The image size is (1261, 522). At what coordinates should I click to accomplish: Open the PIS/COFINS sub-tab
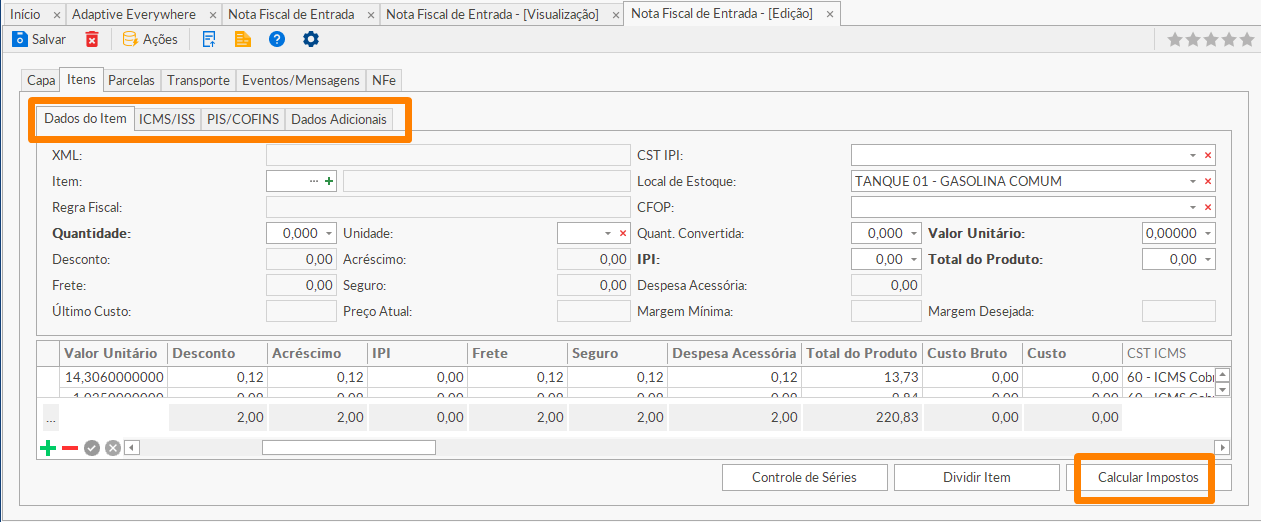[x=243, y=119]
